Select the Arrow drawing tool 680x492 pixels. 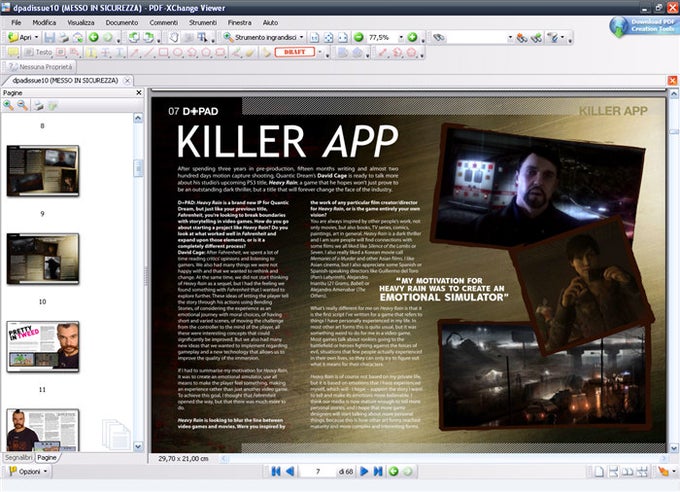point(135,53)
